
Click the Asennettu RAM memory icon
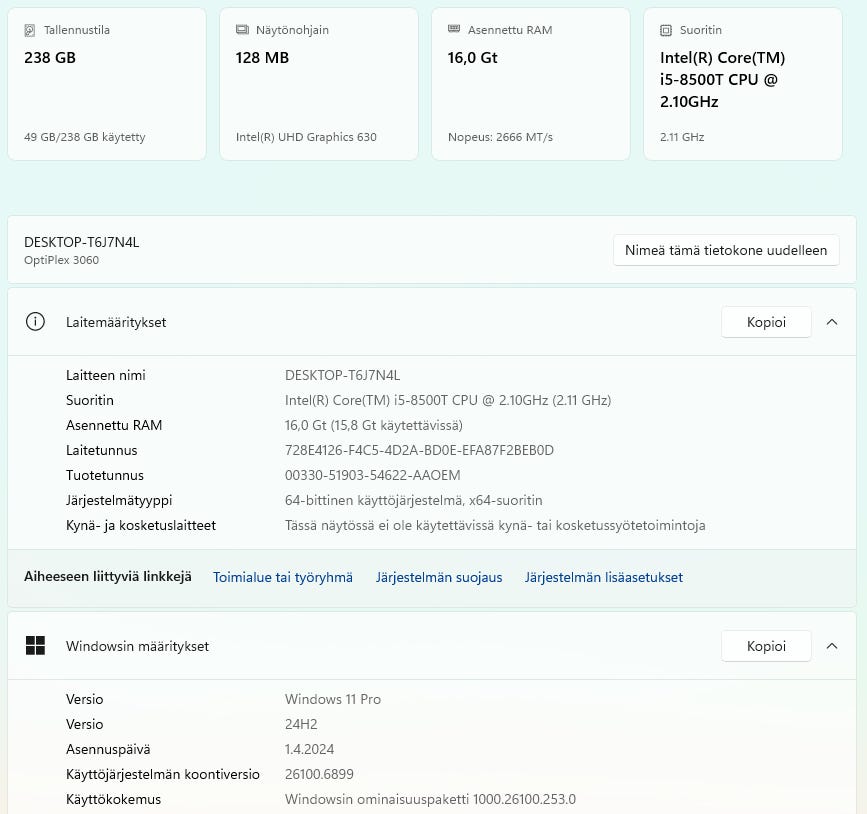click(x=454, y=29)
